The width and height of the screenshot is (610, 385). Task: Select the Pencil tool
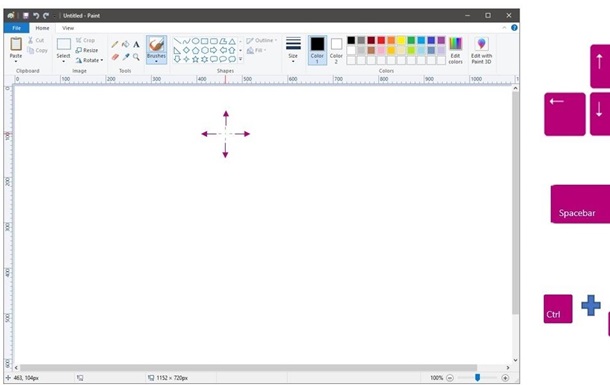point(115,44)
